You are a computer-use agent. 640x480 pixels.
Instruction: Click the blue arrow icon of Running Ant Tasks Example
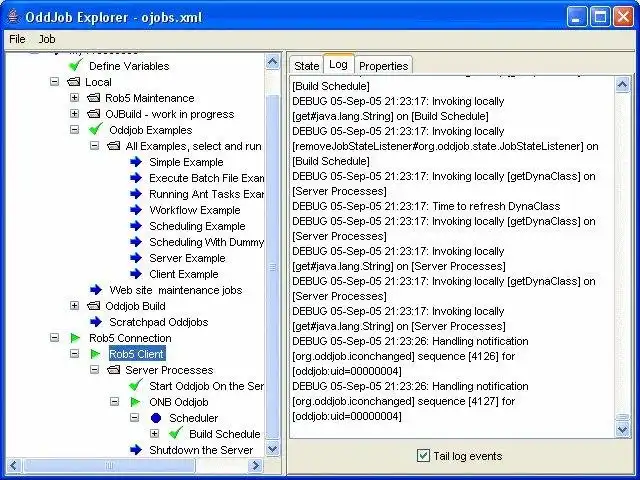click(x=136, y=194)
